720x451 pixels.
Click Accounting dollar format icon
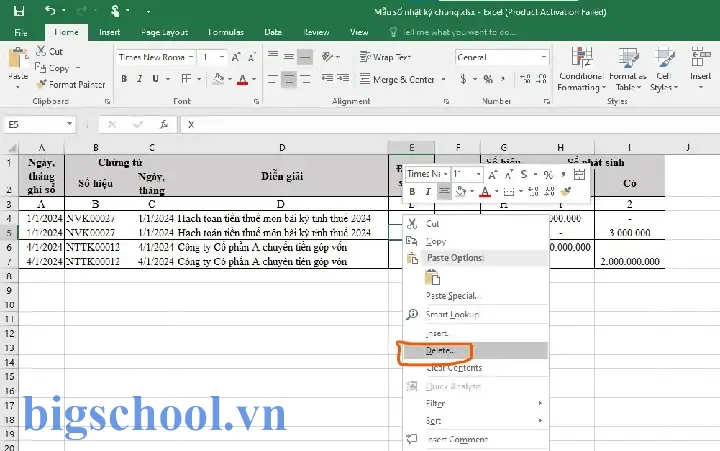pos(463,79)
